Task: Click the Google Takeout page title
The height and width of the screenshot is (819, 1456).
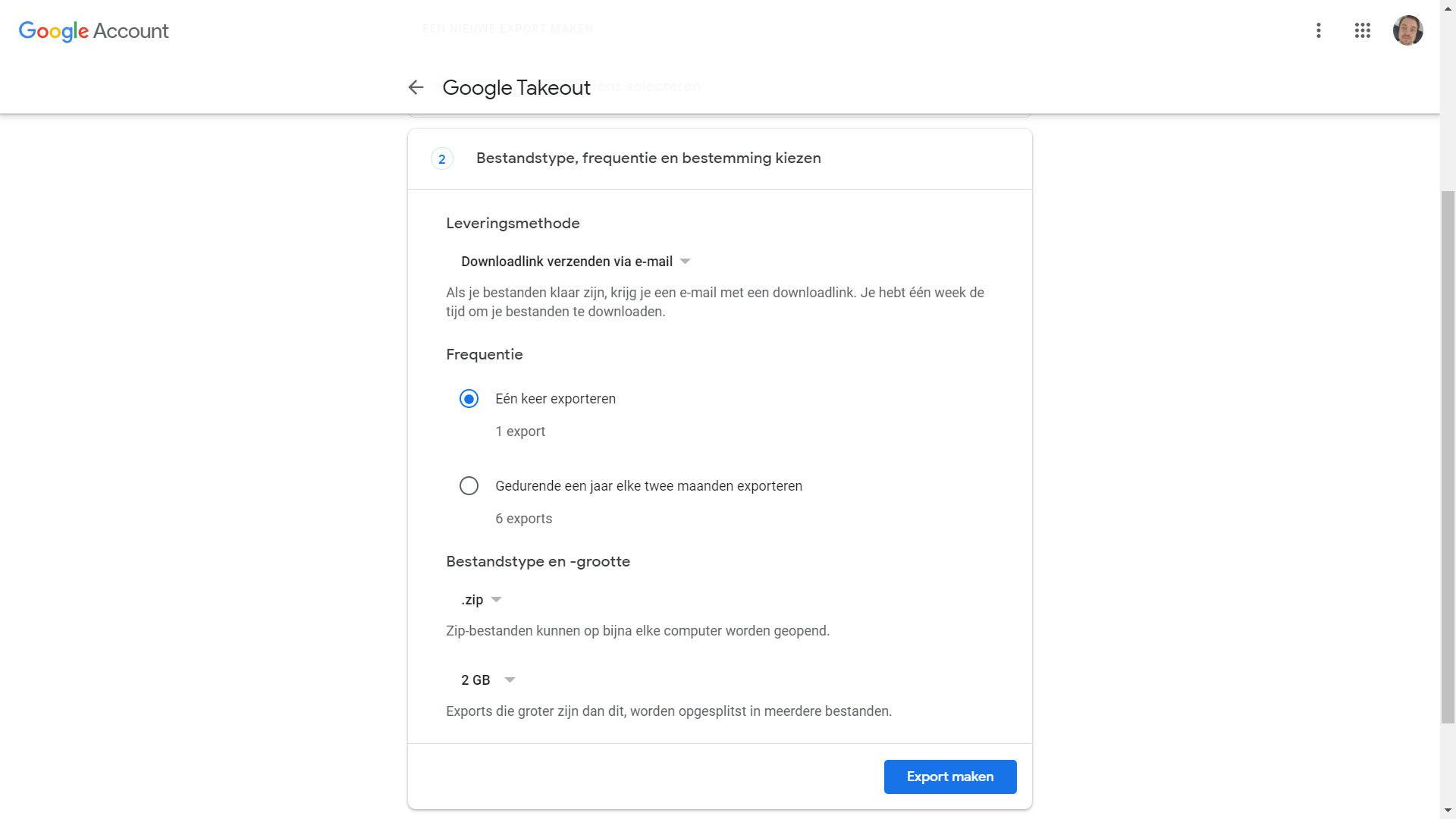Action: click(516, 88)
